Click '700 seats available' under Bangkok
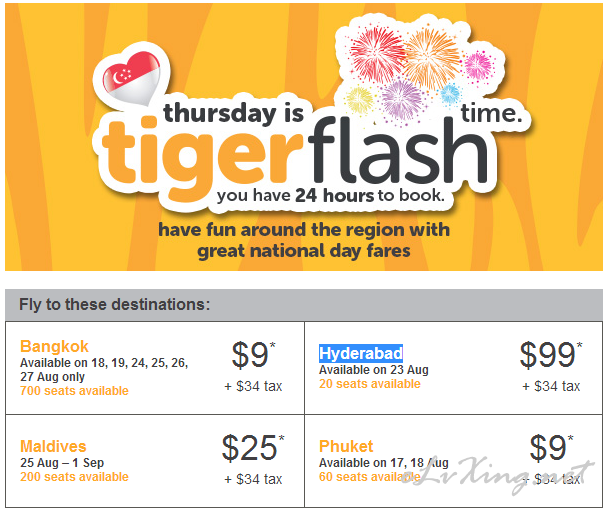Screen dimensions: 605x508 74,391
